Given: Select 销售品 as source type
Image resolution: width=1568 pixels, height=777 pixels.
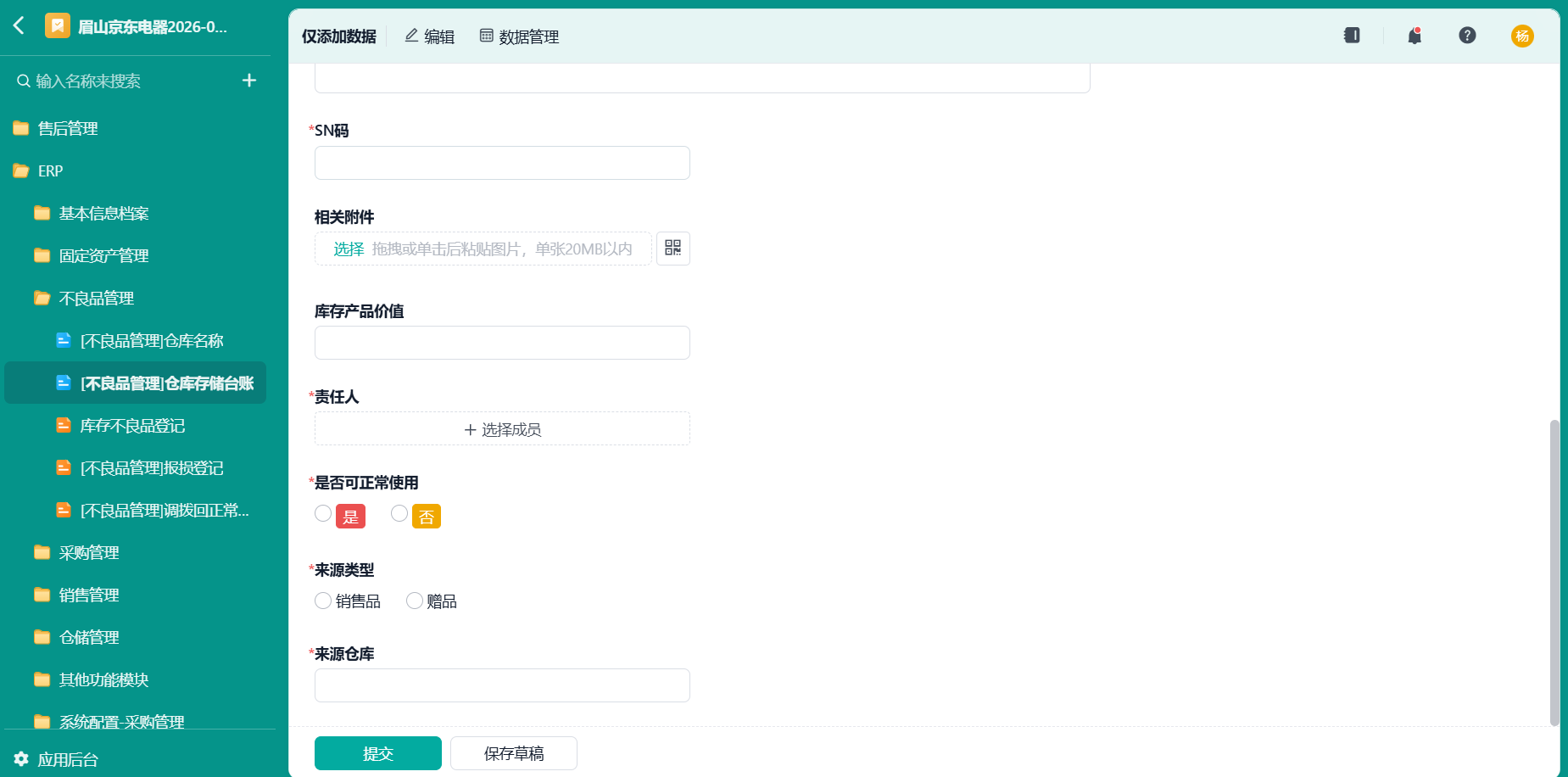Looking at the screenshot, I should click(323, 601).
